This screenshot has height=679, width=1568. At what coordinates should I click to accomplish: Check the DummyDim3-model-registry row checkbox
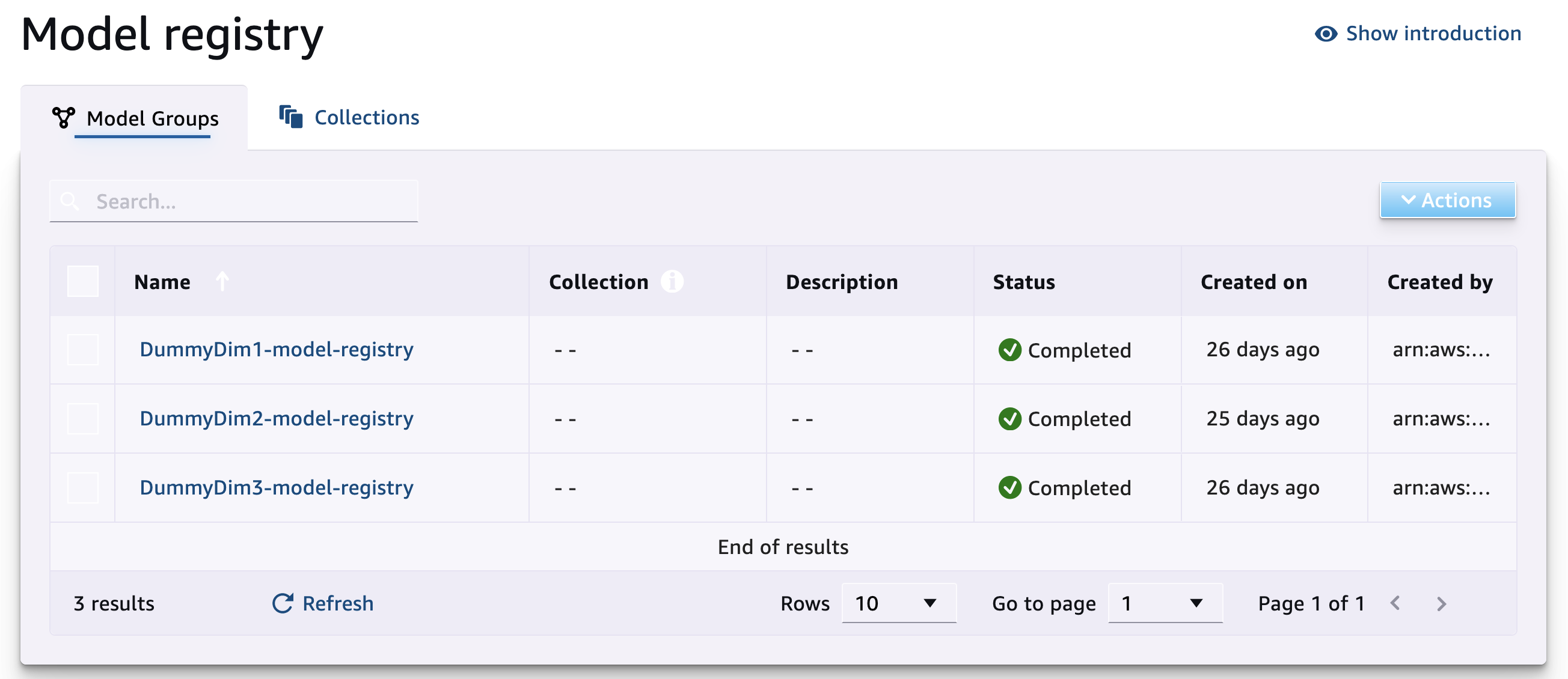[83, 488]
